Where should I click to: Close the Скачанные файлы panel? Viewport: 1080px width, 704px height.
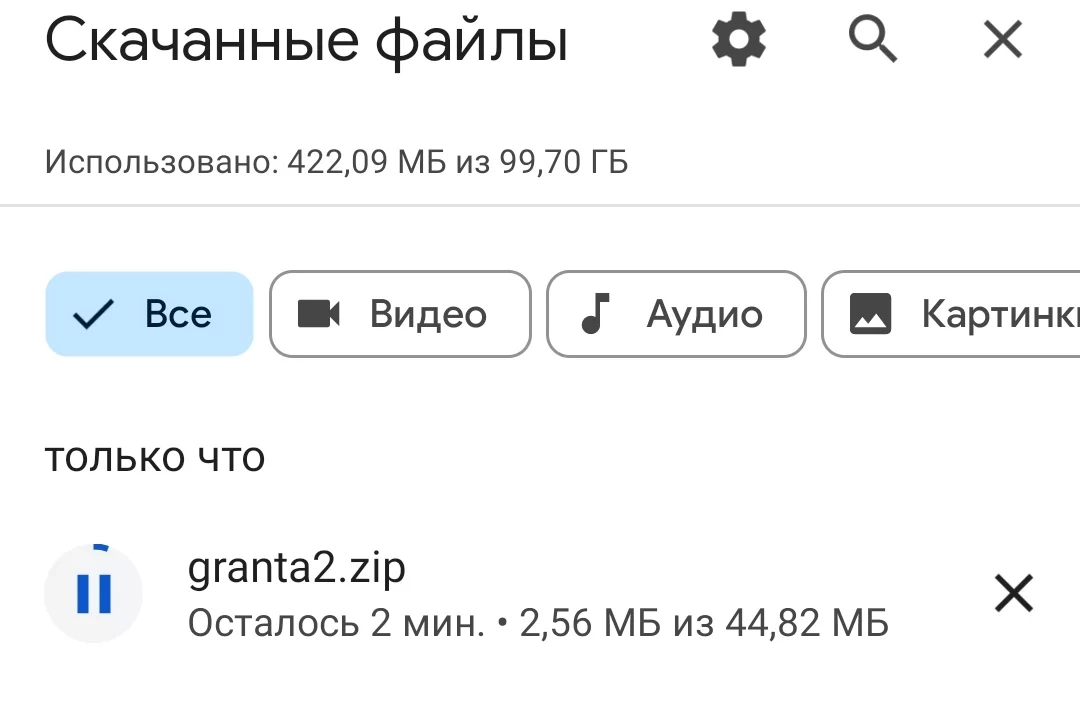(x=1002, y=41)
